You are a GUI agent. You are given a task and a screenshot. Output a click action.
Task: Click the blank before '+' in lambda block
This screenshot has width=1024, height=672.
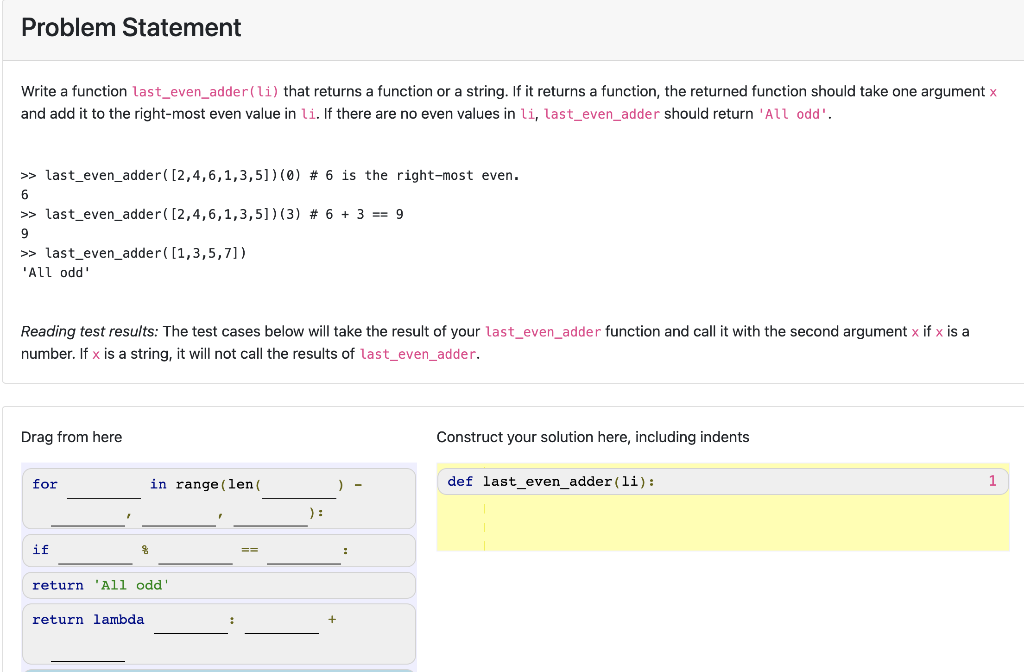282,622
